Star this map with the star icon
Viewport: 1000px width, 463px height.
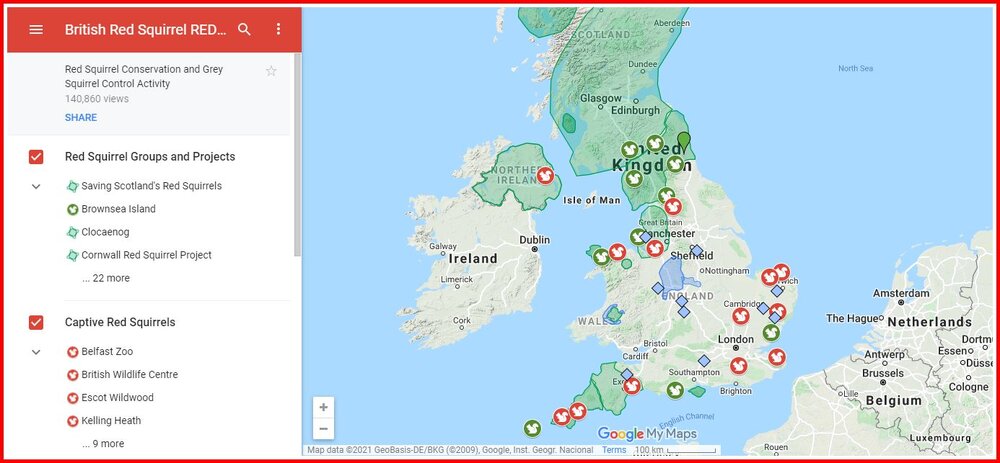coord(271,71)
